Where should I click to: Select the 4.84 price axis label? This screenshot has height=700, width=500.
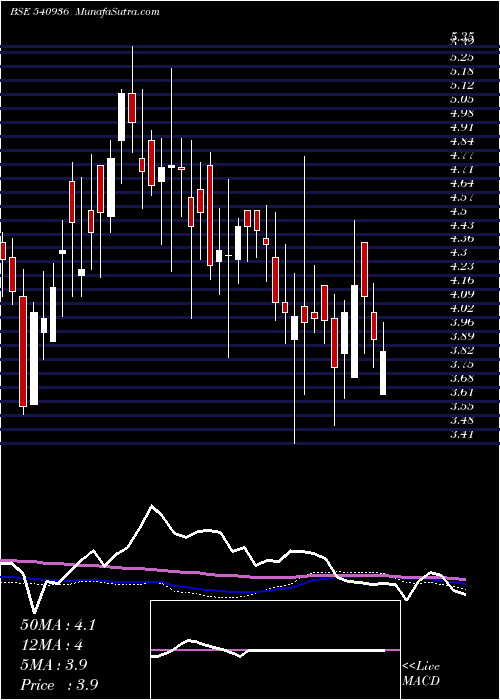[462, 141]
